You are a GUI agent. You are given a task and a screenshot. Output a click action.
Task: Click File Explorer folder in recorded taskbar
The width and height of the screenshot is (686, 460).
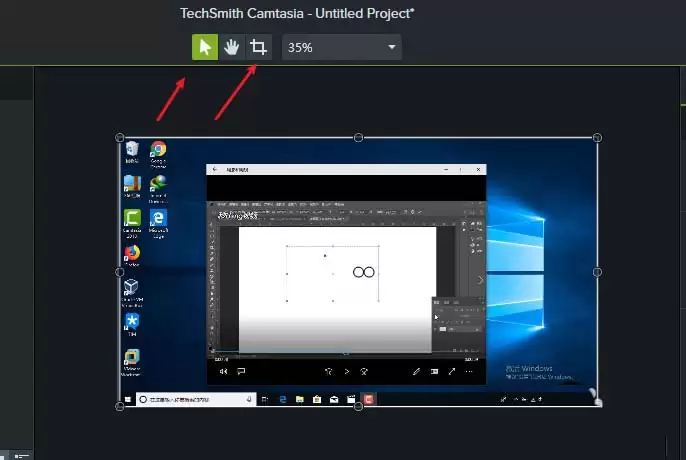tap(300, 399)
